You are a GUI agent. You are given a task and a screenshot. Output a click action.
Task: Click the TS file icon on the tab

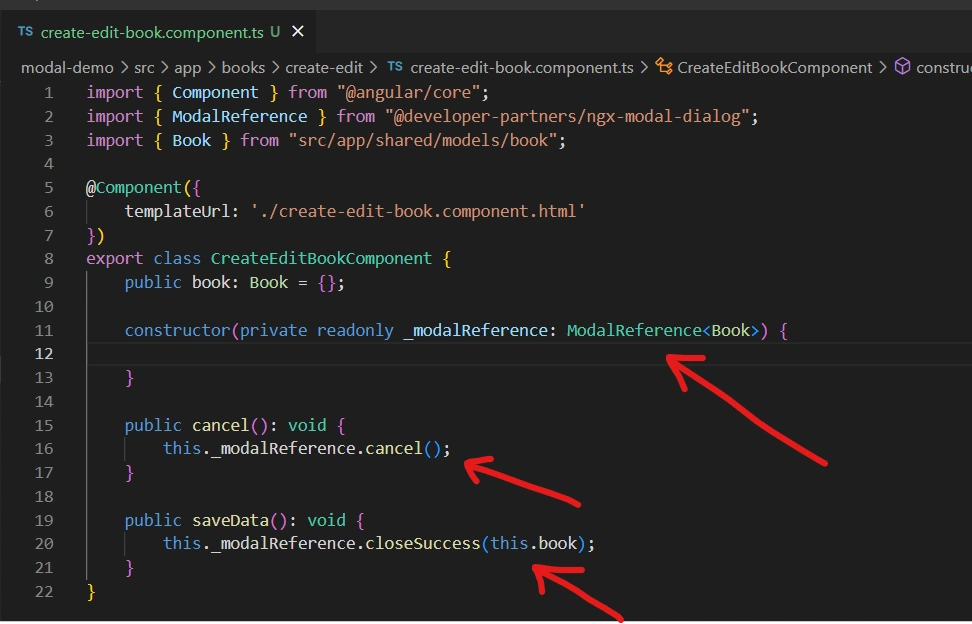click(x=26, y=33)
